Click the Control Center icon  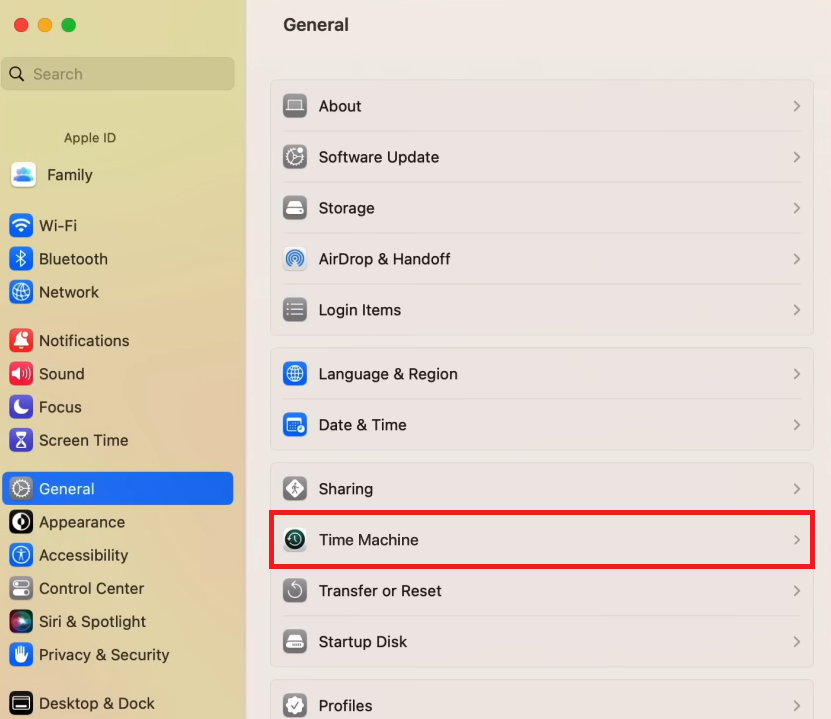(x=22, y=588)
